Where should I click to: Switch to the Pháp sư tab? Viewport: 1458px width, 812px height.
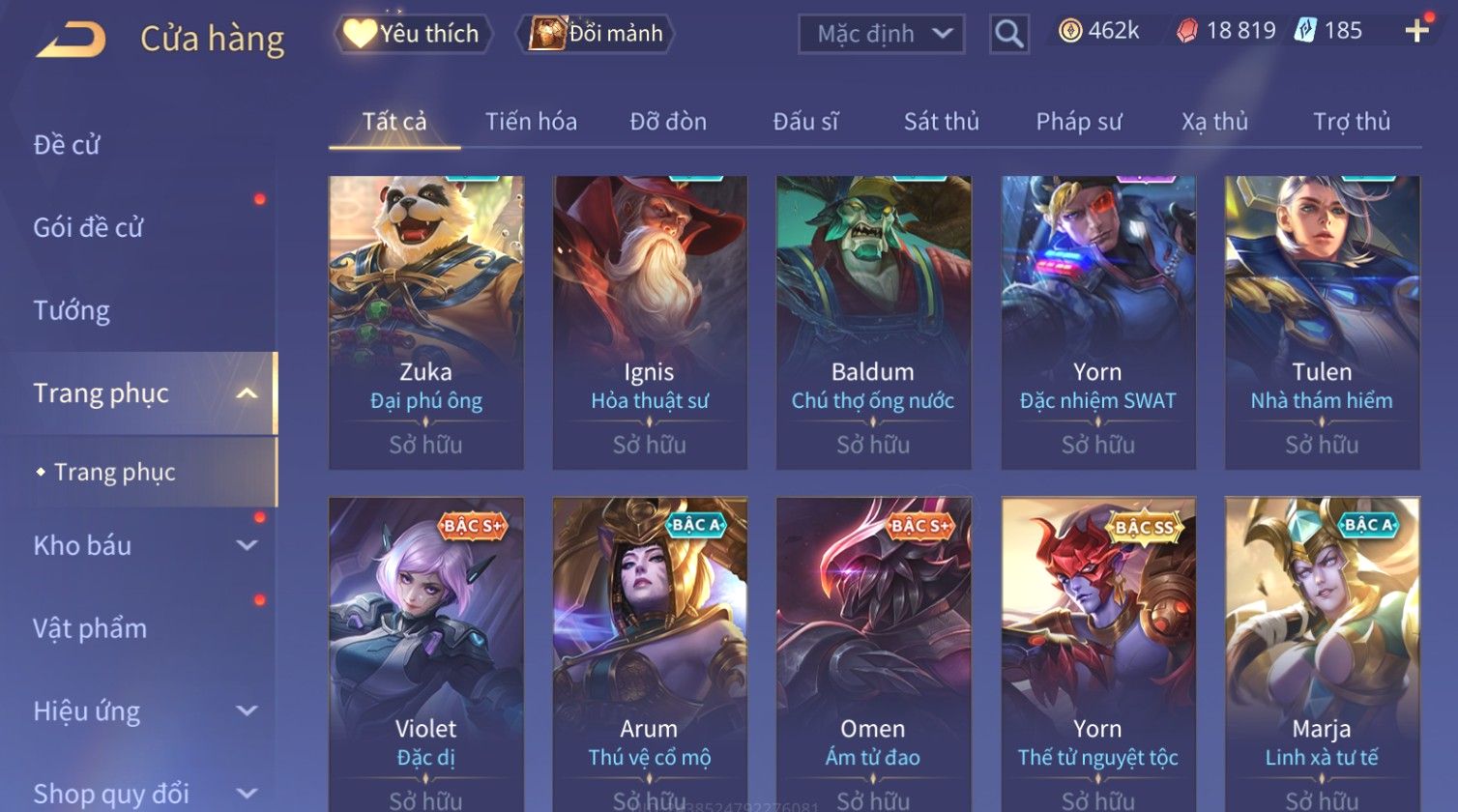pos(1079,122)
